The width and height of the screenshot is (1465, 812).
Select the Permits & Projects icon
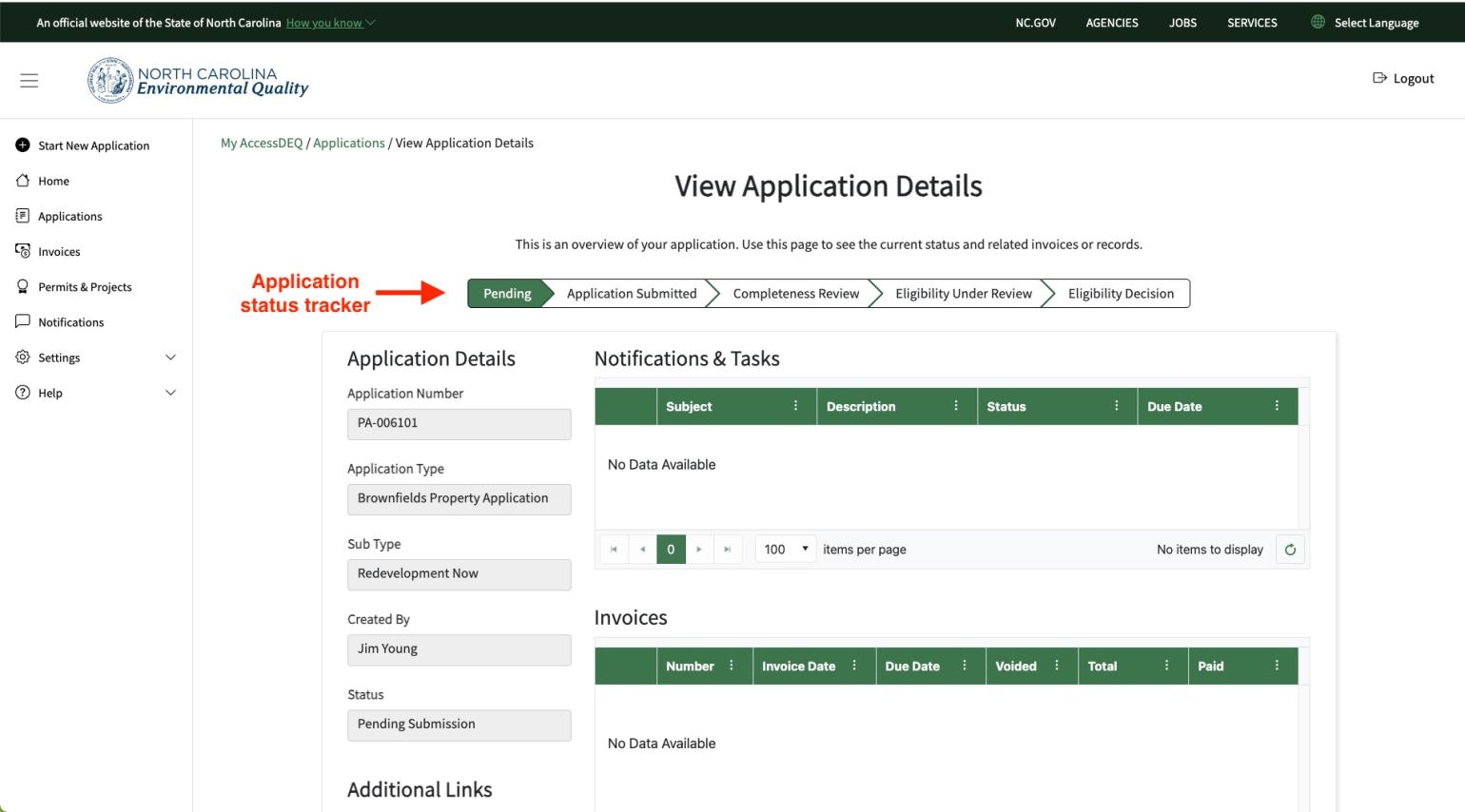coord(22,286)
